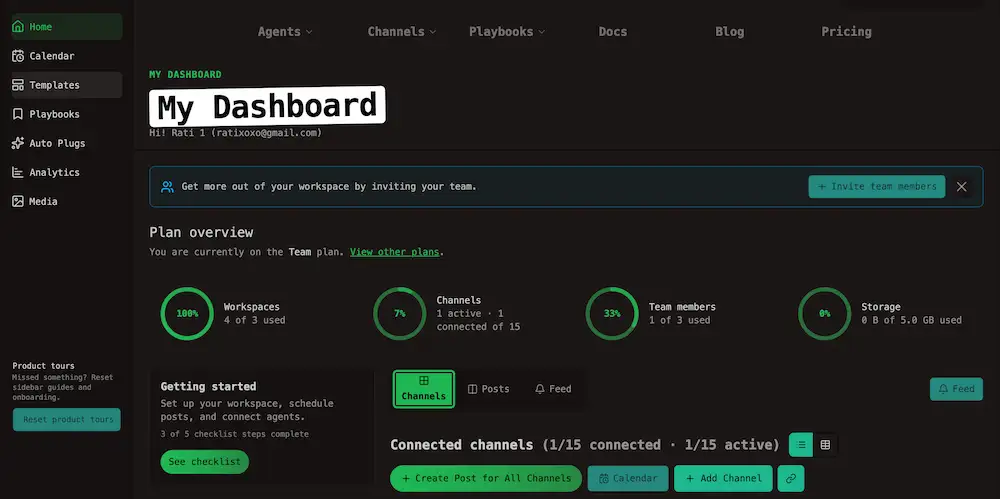This screenshot has width=1000, height=499.
Task: Switch to grid view for connected channels
Action: tap(825, 445)
